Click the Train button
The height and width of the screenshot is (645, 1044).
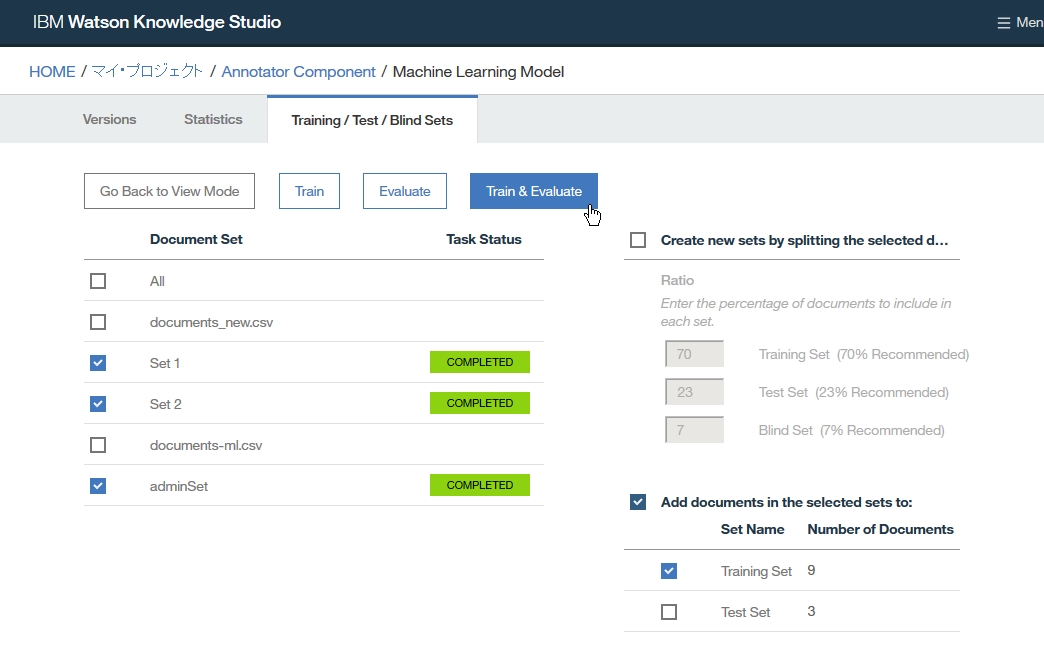tap(309, 191)
